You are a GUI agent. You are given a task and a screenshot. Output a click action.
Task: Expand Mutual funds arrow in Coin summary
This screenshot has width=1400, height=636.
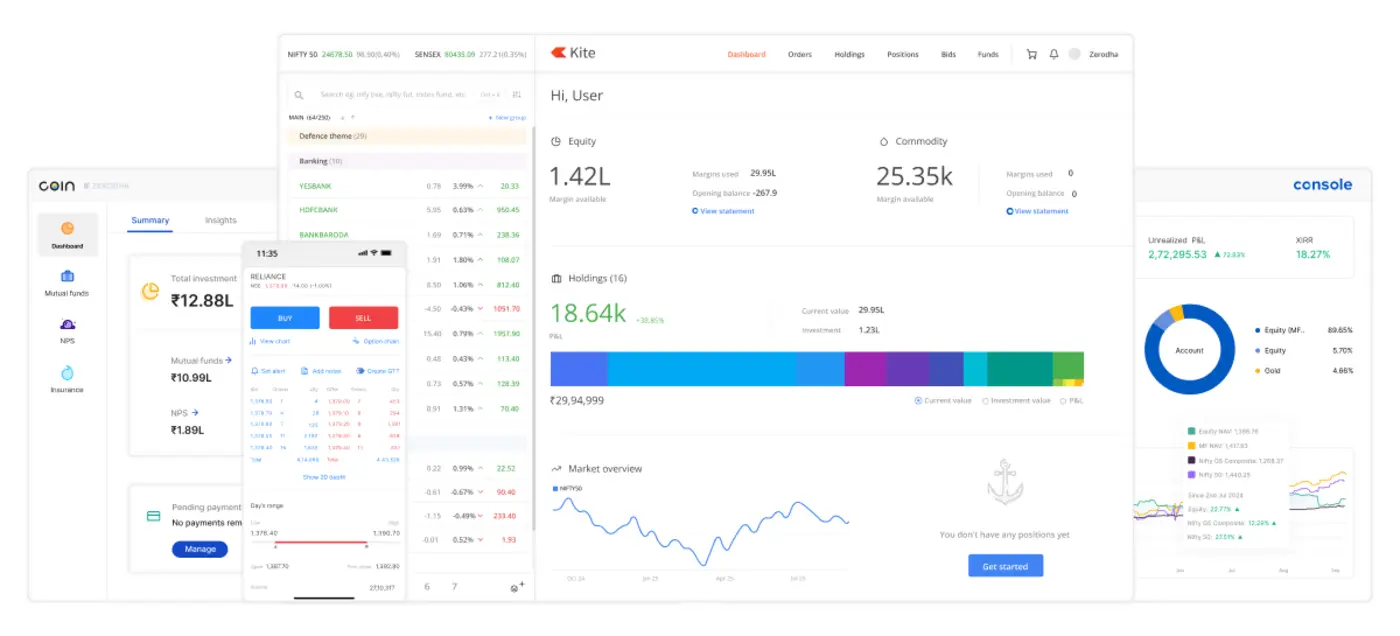[229, 360]
